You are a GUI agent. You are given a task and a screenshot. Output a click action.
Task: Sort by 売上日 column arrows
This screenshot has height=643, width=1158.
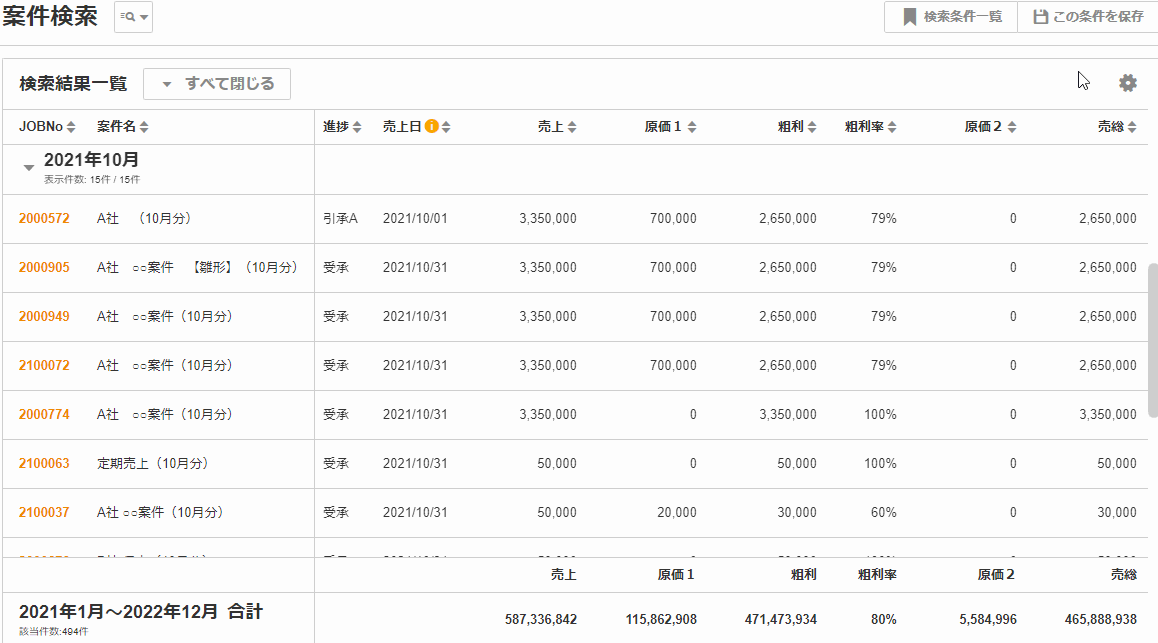(x=446, y=127)
